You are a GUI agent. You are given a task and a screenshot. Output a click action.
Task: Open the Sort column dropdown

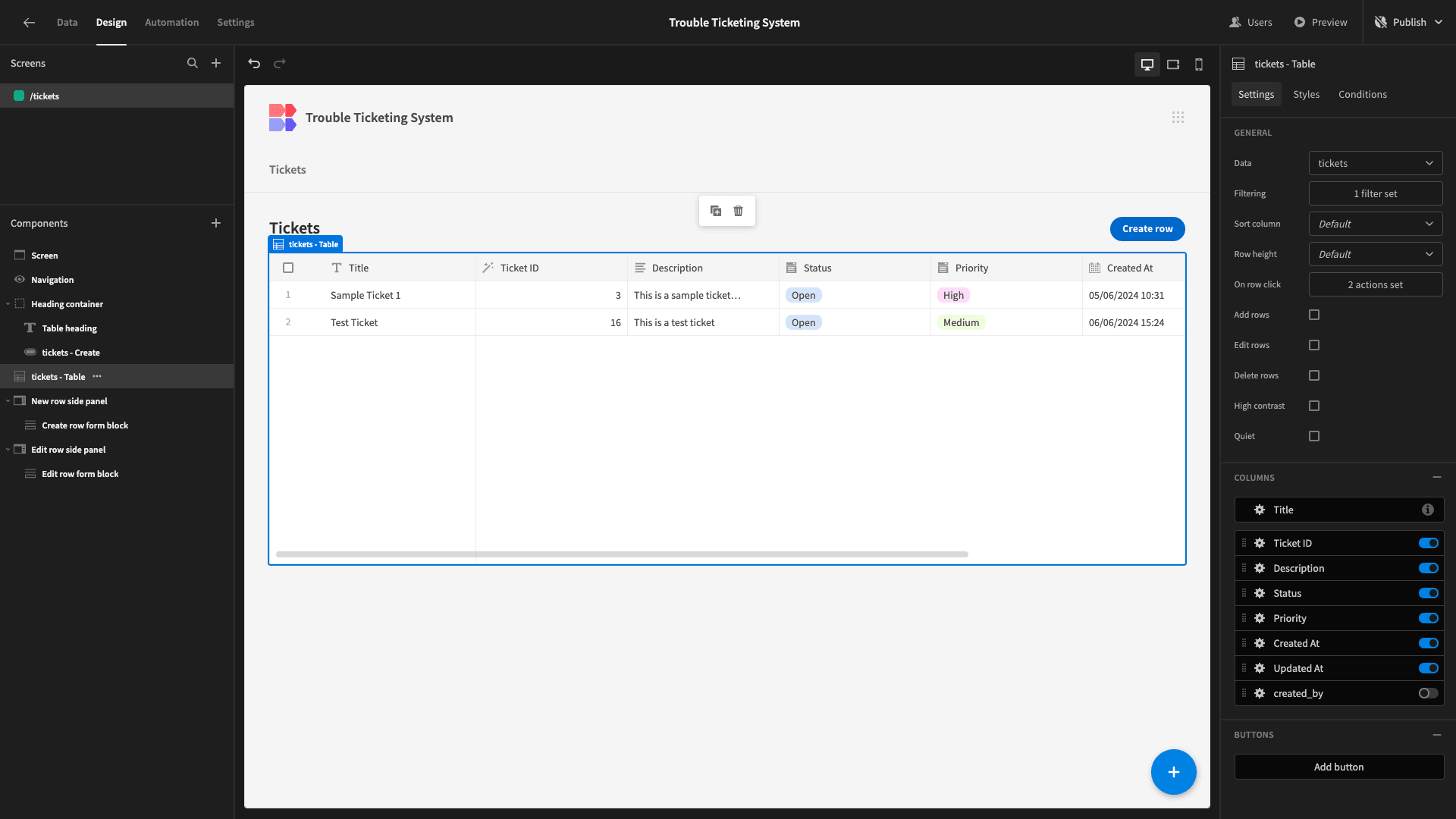coord(1376,224)
